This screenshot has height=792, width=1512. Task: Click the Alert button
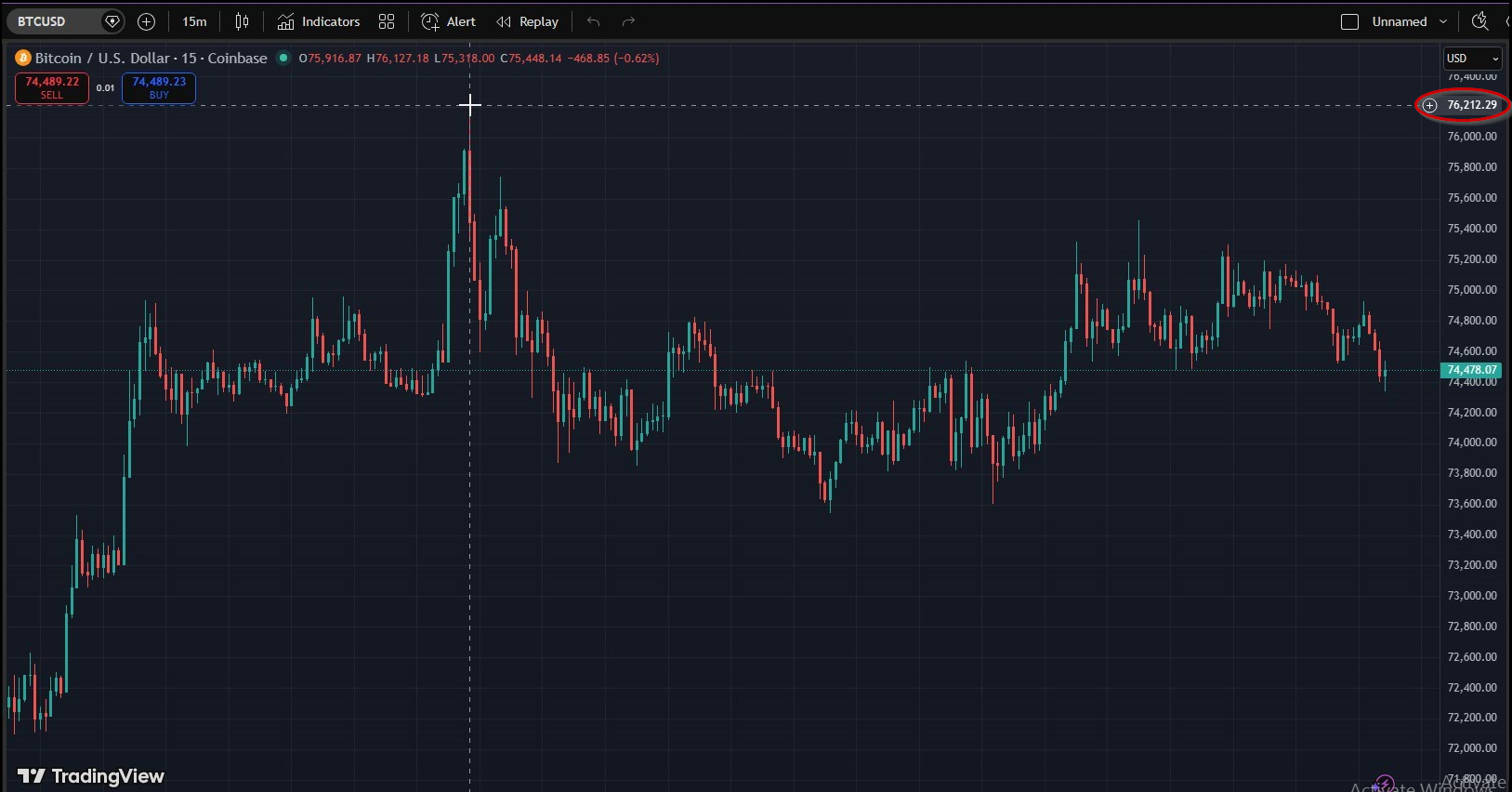pos(448,21)
